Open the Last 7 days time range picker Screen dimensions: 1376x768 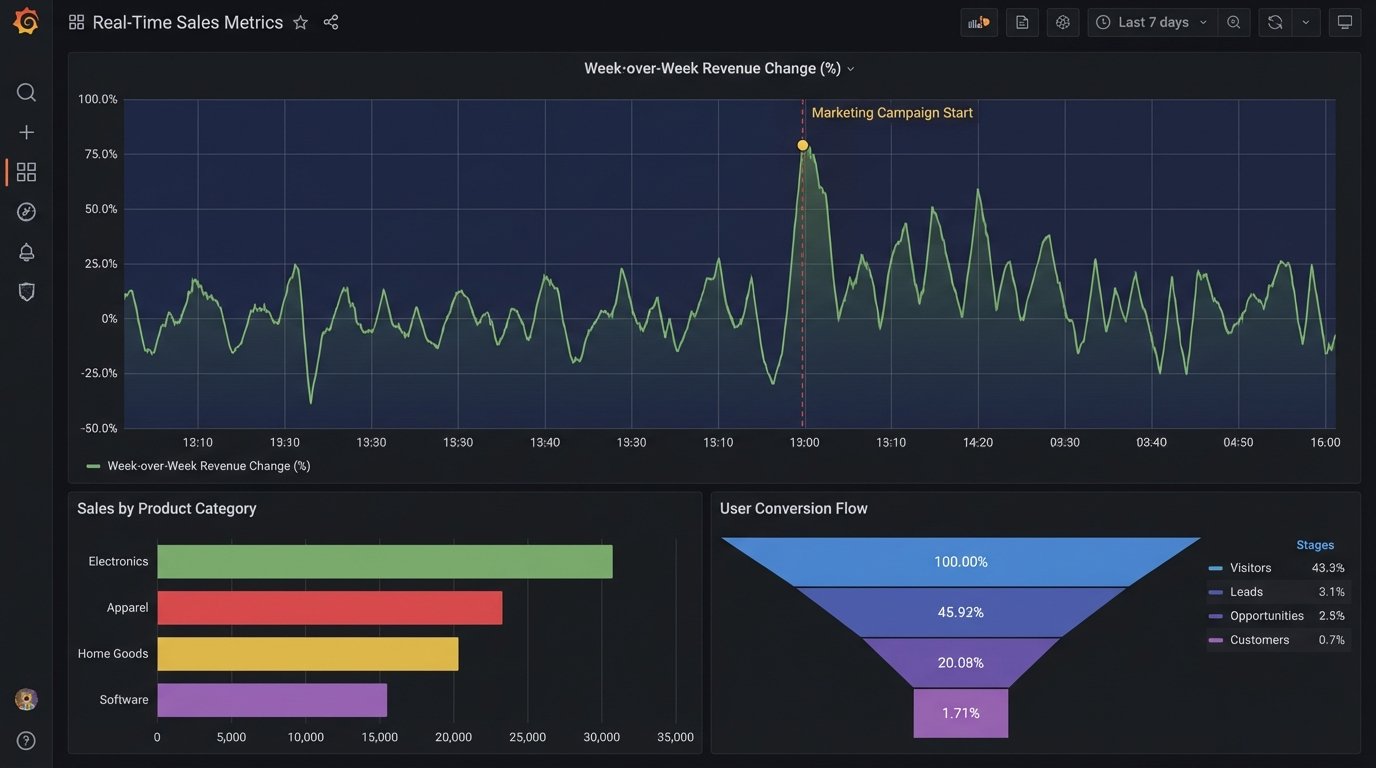point(1150,21)
